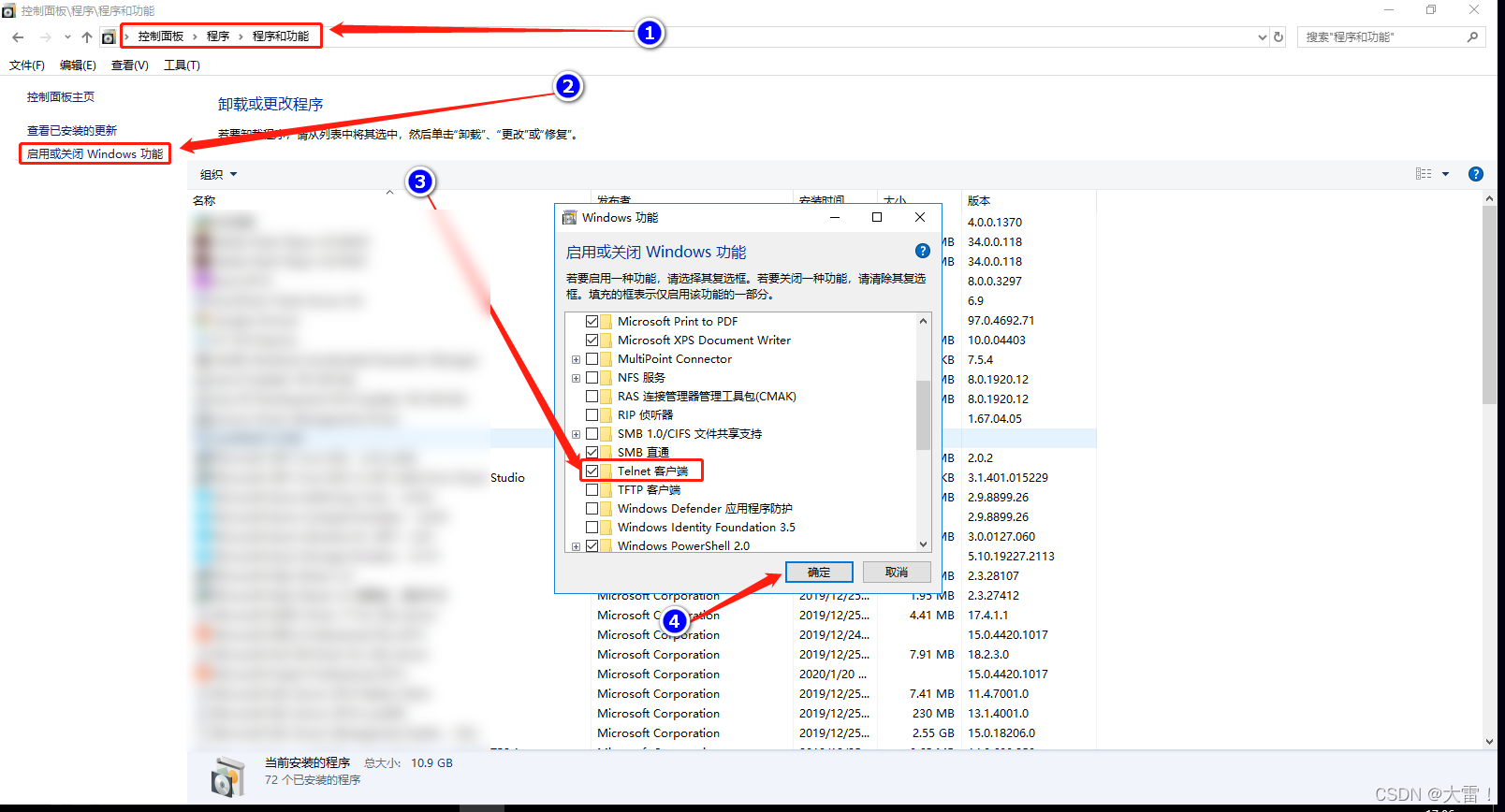
Task: Select 控制面板 in the breadcrumb
Action: [x=161, y=36]
